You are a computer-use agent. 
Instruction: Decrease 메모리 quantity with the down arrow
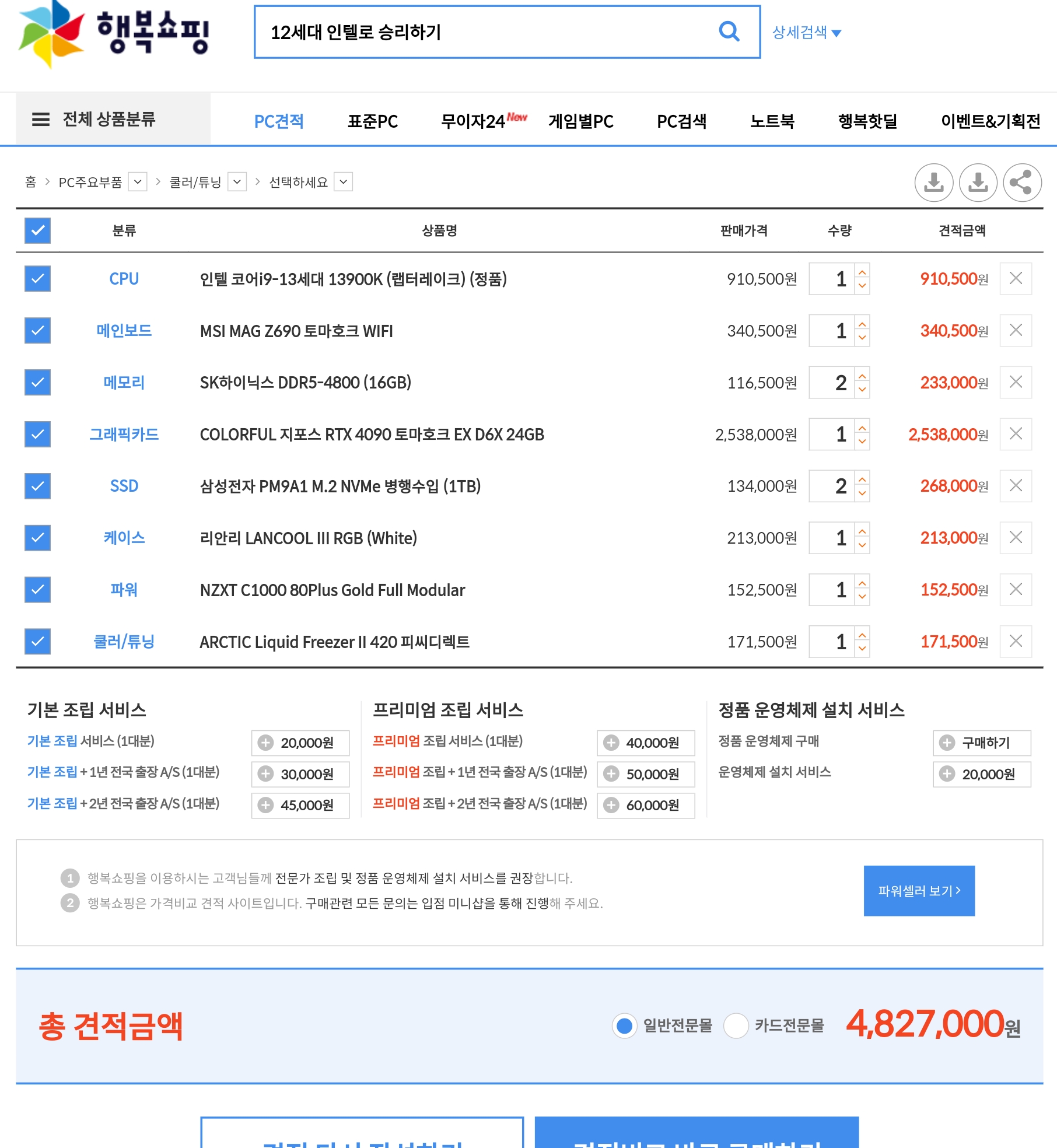[x=862, y=390]
